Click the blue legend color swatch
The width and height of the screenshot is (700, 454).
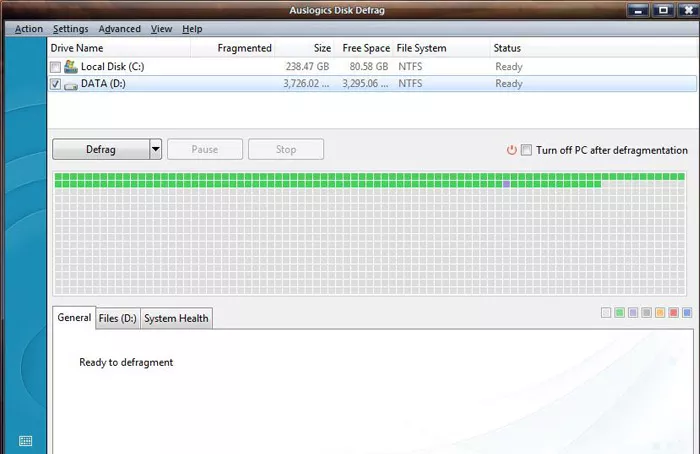pos(687,312)
